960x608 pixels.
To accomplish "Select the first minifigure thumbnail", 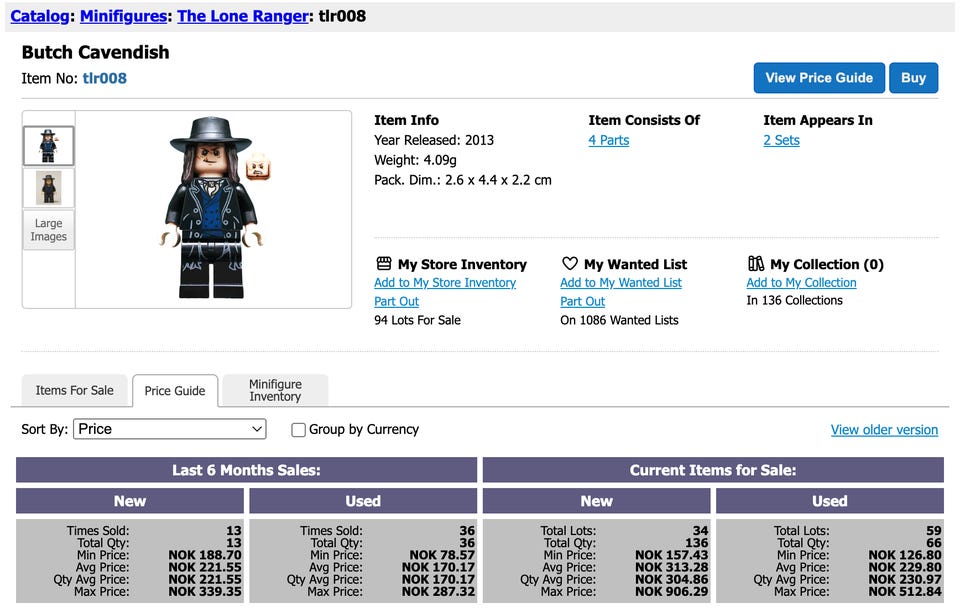I will pos(48,146).
